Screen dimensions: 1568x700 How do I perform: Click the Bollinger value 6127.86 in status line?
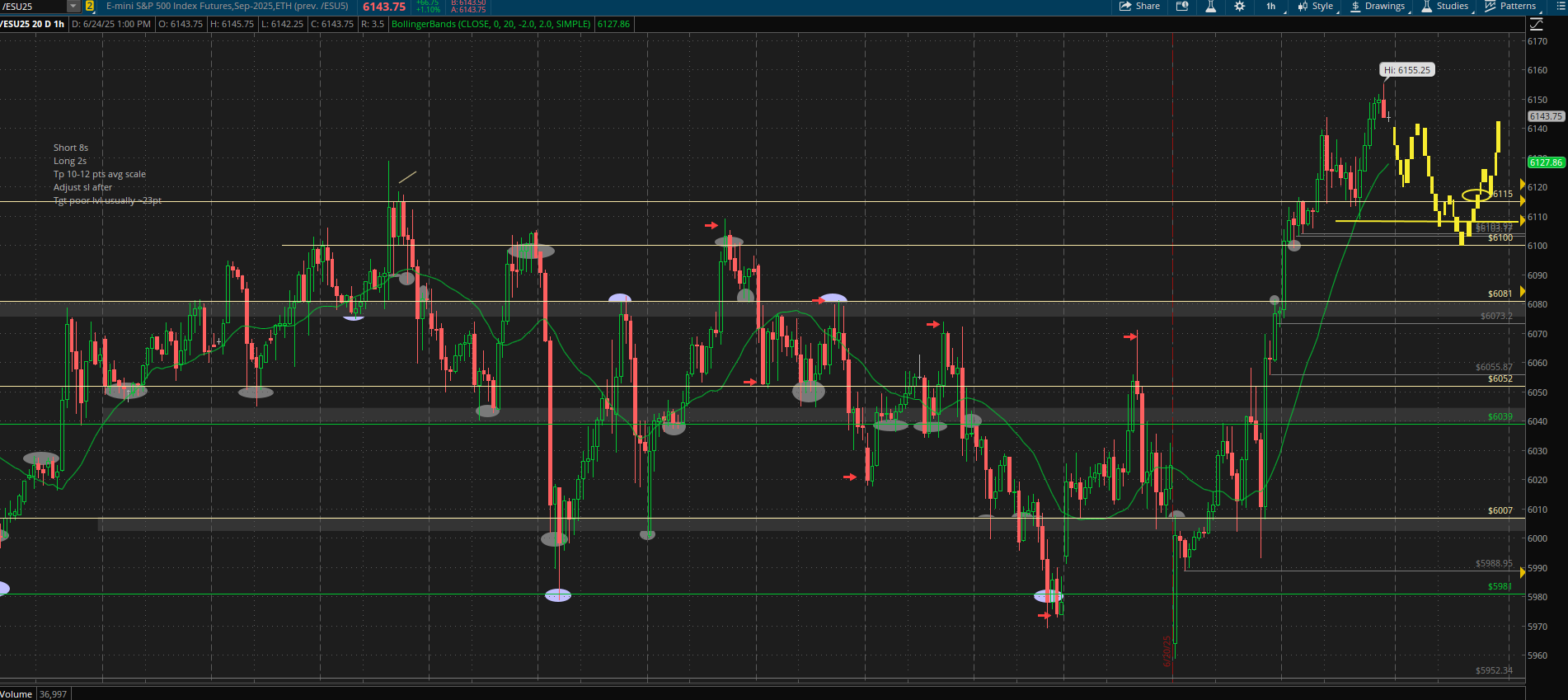(x=613, y=24)
